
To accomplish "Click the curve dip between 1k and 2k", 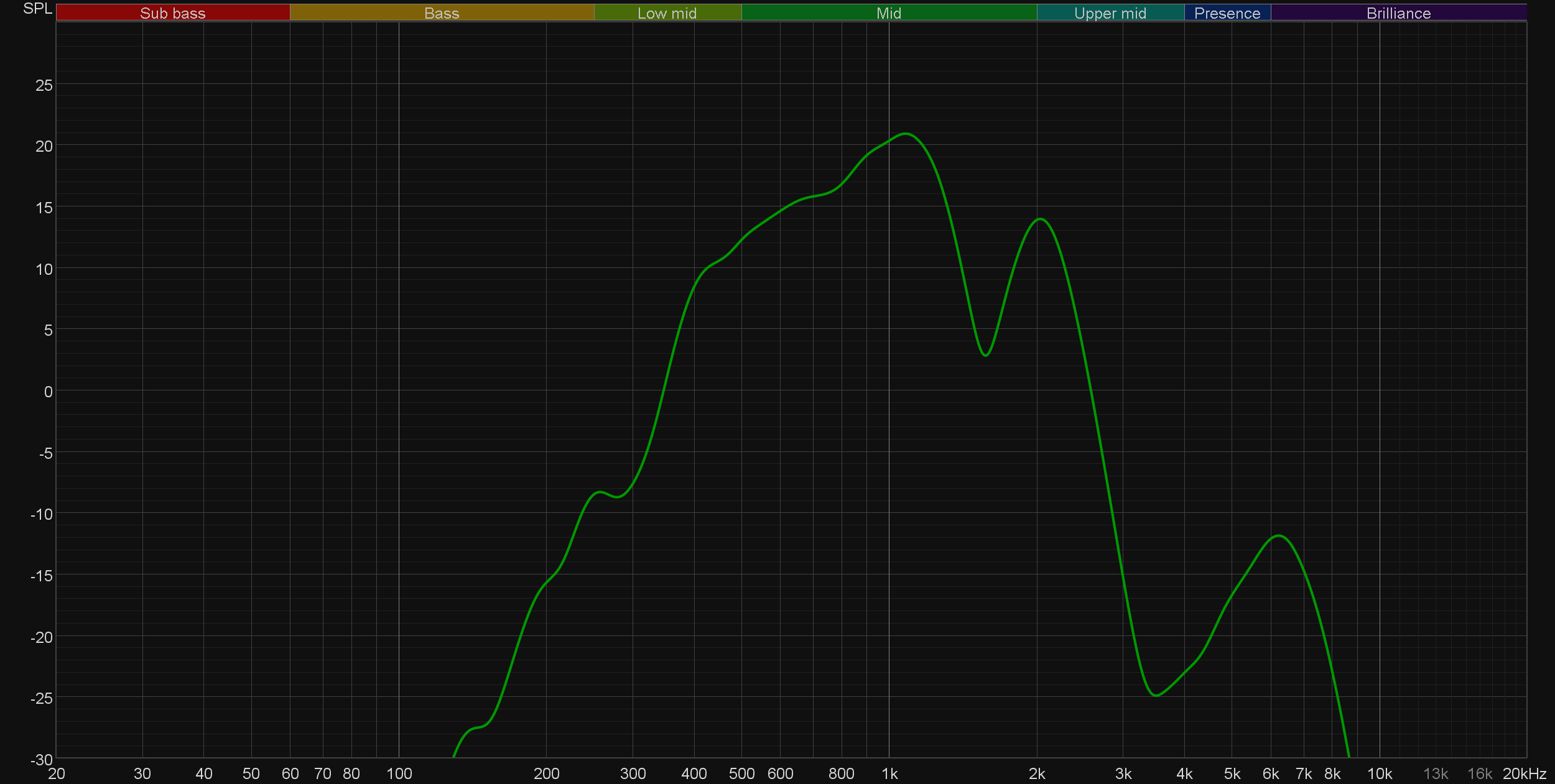I will coord(986,355).
